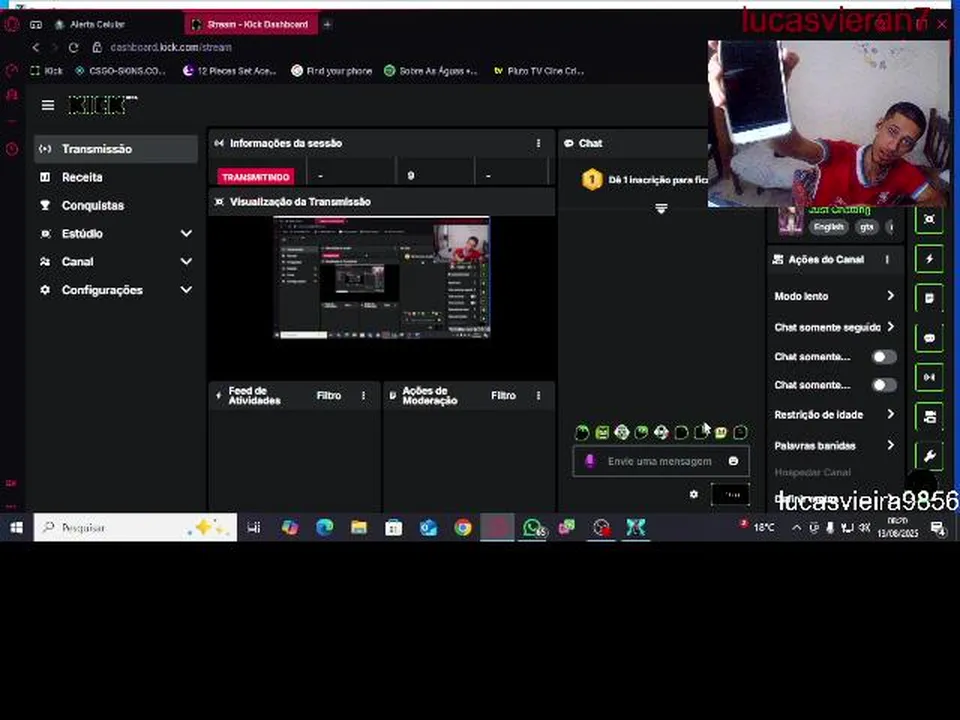Click the purple identity badge in message box
The height and width of the screenshot is (720, 960).
(x=590, y=461)
